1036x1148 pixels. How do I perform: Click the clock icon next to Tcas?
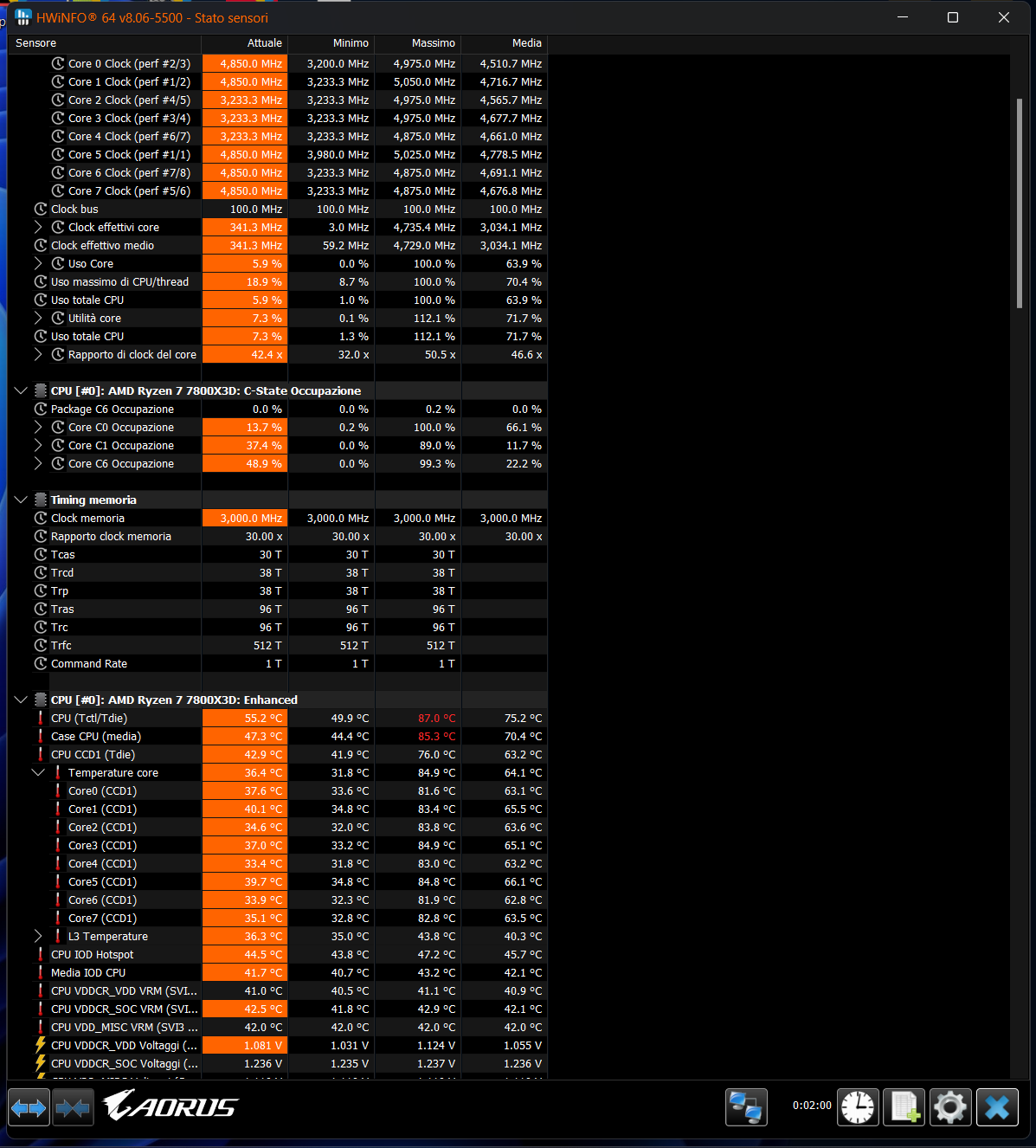pos(41,554)
